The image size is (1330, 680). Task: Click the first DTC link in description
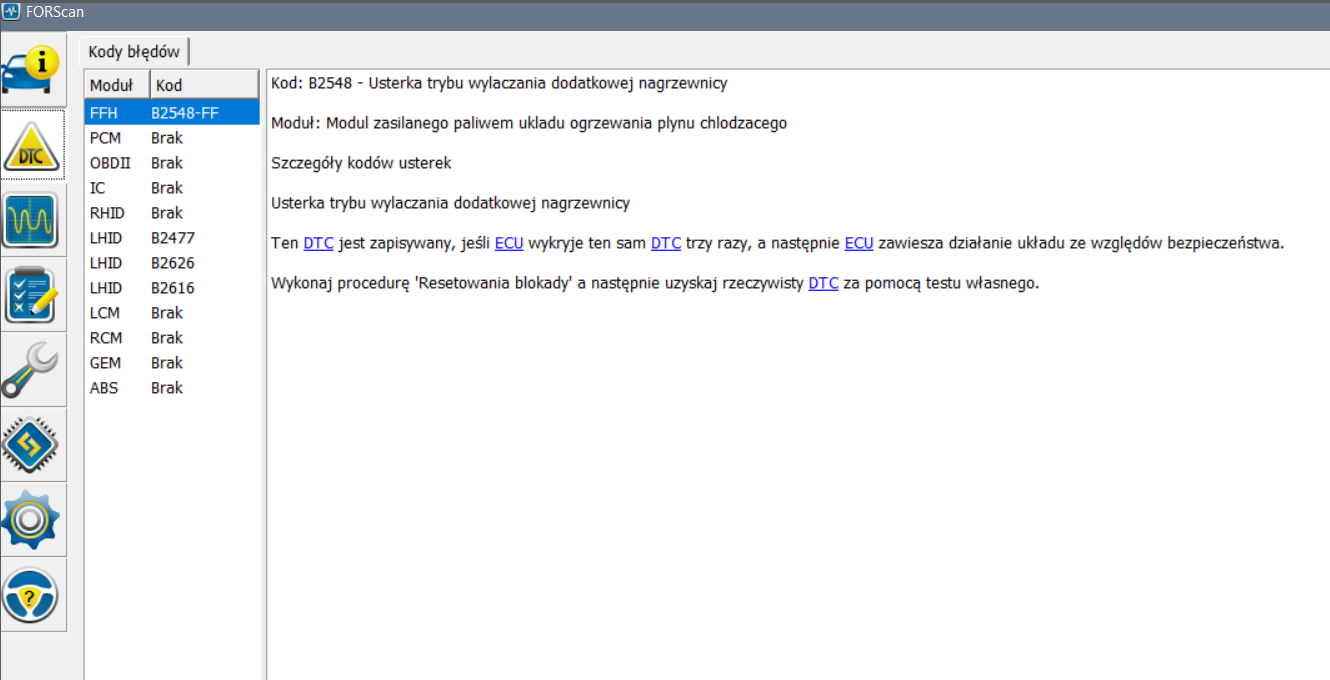[x=318, y=243]
